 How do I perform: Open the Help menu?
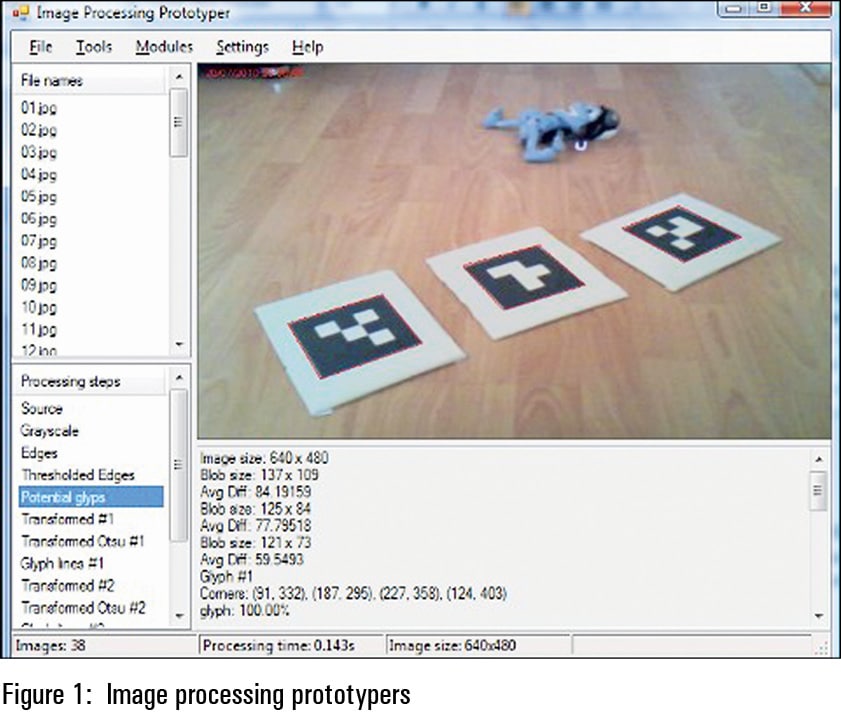click(x=308, y=47)
